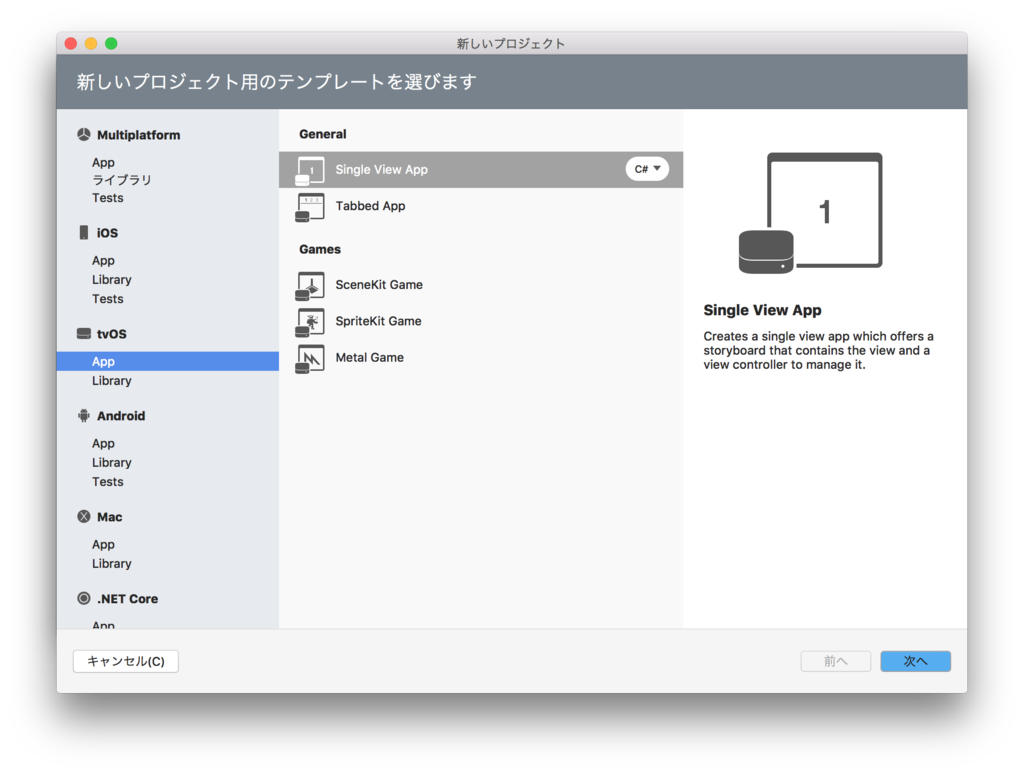Choose Metal Game template

pyautogui.click(x=481, y=358)
